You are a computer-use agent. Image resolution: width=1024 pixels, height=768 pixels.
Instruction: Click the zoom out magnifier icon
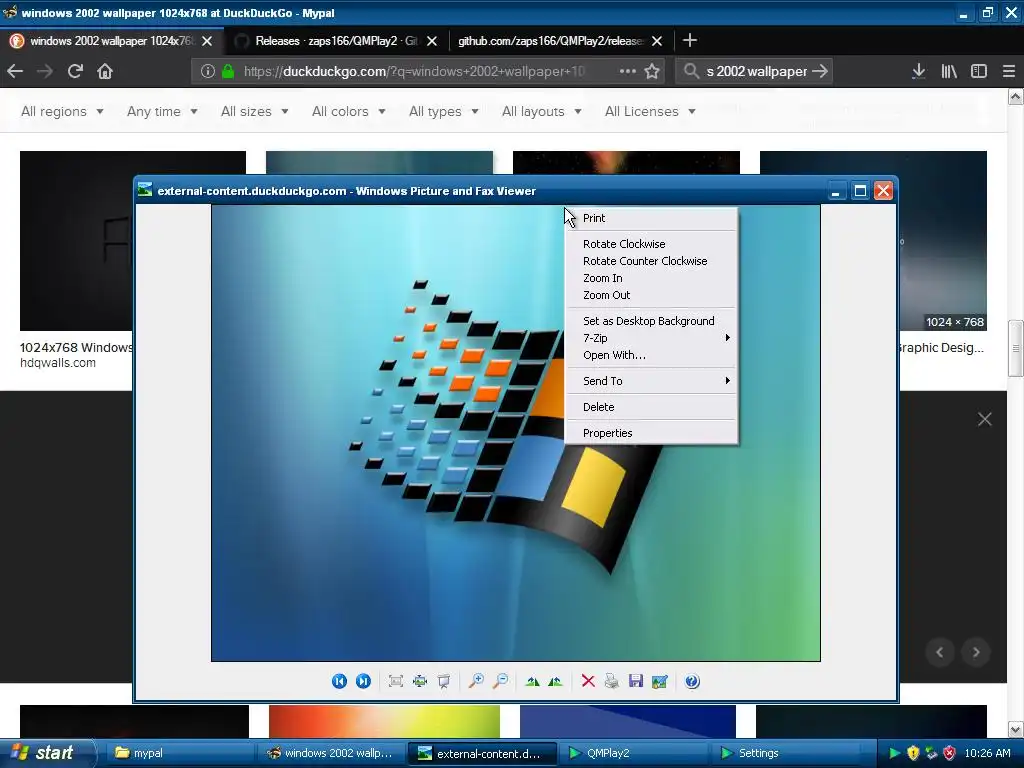click(500, 681)
